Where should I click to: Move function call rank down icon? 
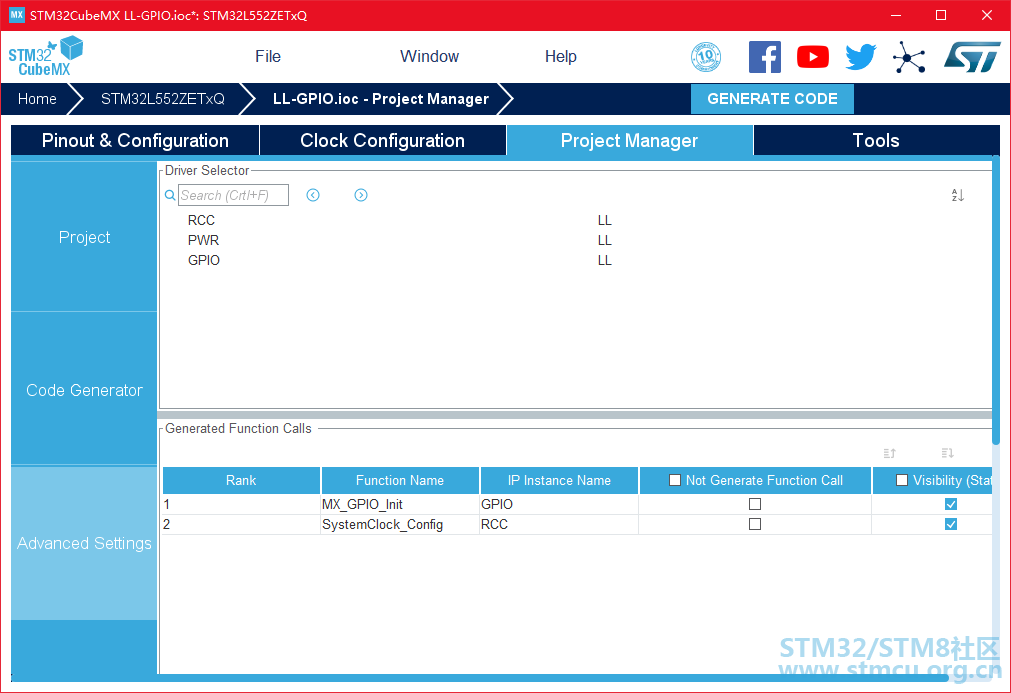click(947, 453)
